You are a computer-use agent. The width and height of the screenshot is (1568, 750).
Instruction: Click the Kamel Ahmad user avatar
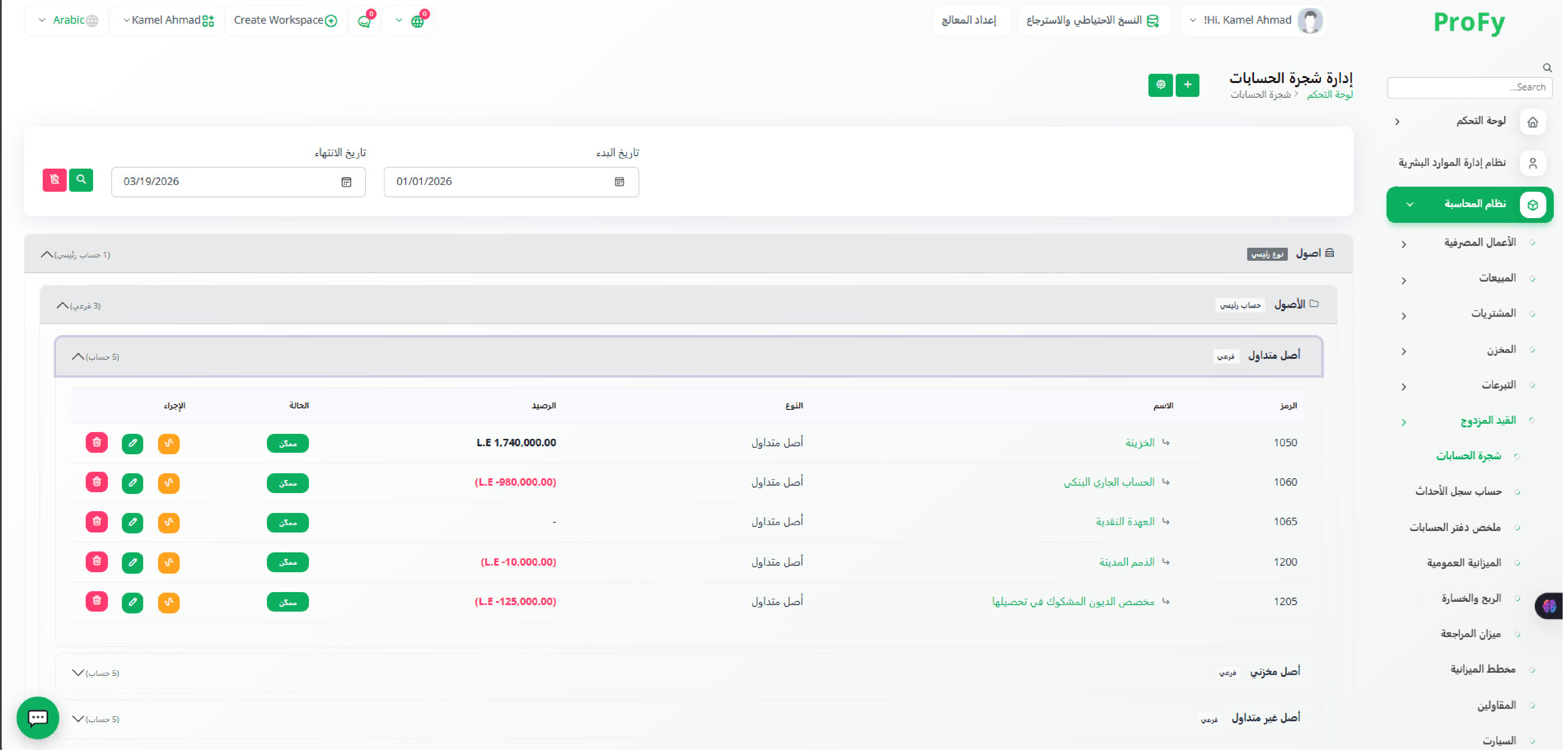(x=1310, y=21)
